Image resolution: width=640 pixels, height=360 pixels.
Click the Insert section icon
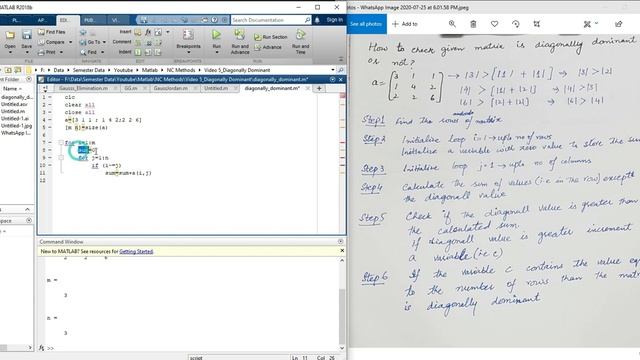(x=138, y=32)
